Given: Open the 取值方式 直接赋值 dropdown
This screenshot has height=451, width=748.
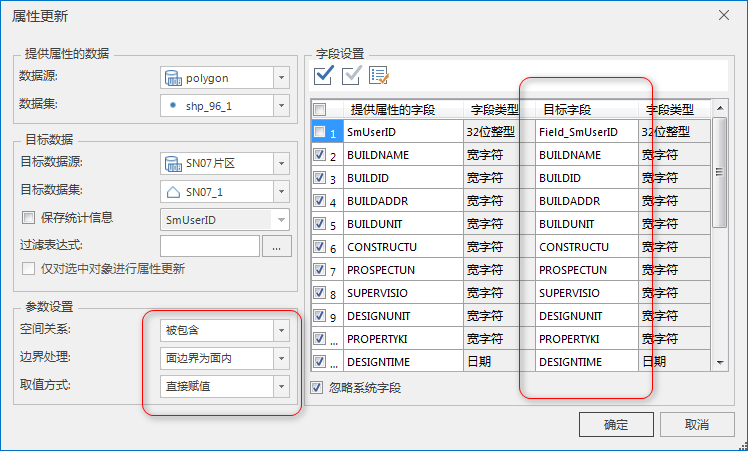Looking at the screenshot, I should [281, 386].
